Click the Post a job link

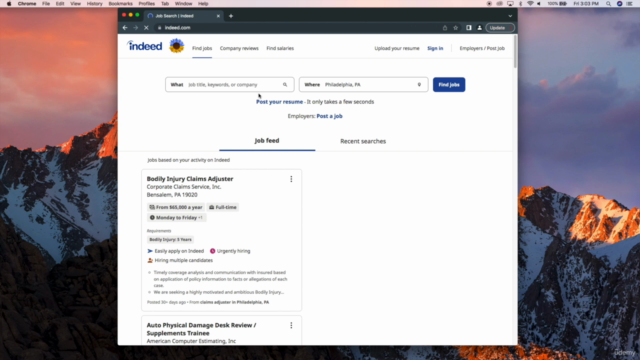tap(329, 116)
